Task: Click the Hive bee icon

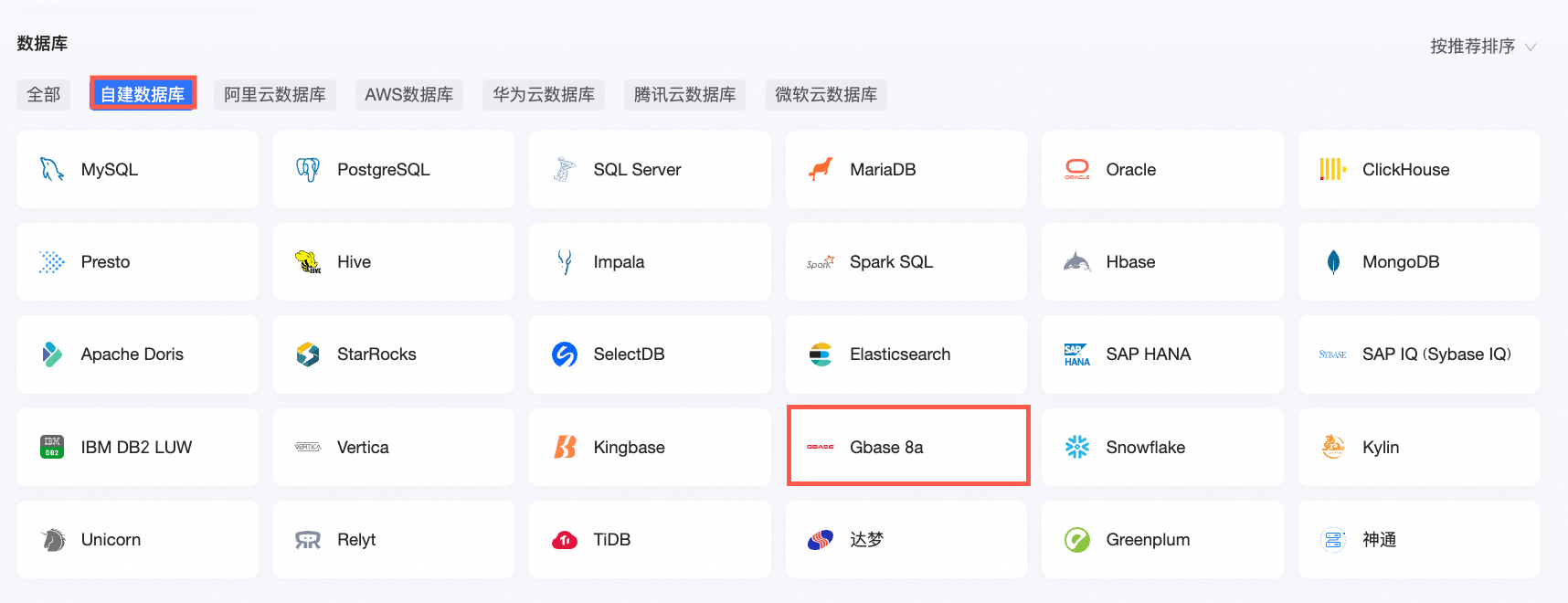Action: point(308,262)
